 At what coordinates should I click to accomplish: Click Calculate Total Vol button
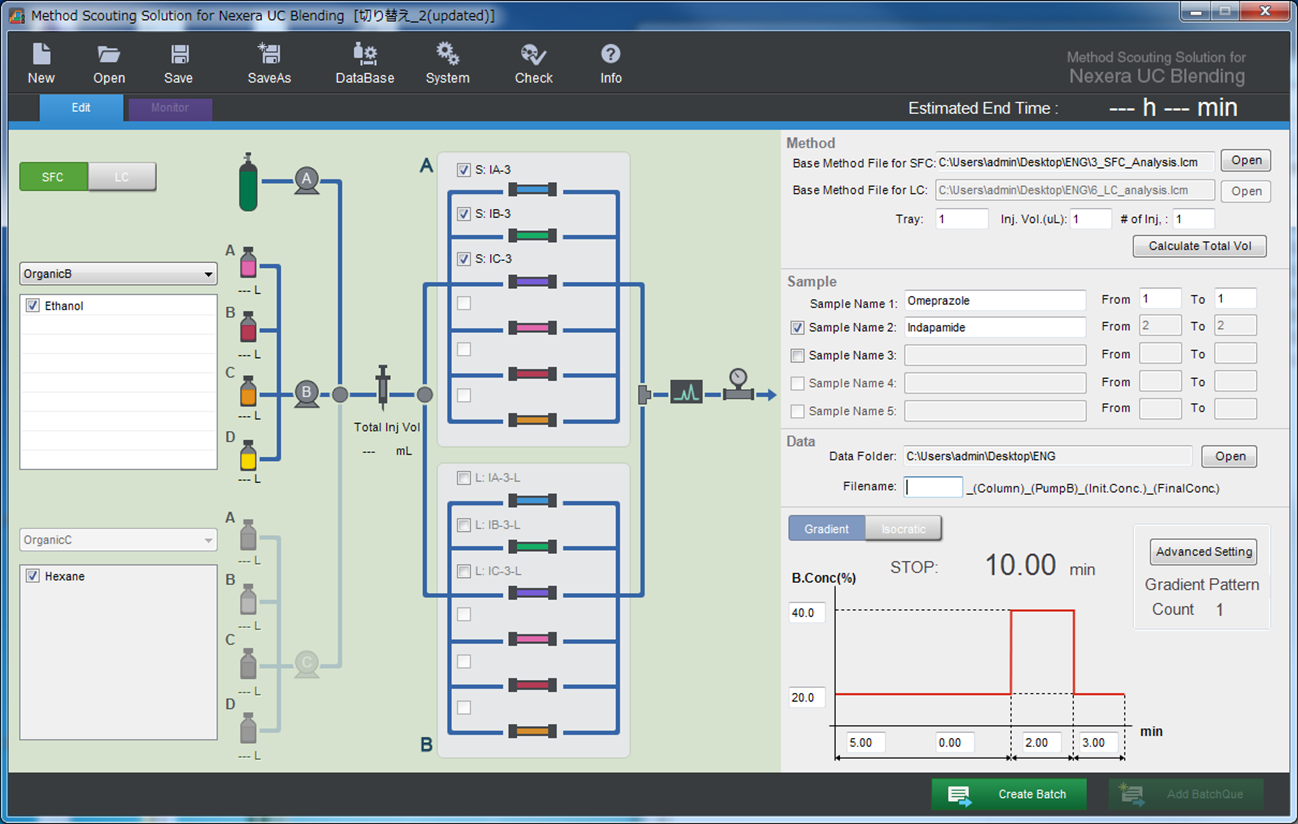1200,246
